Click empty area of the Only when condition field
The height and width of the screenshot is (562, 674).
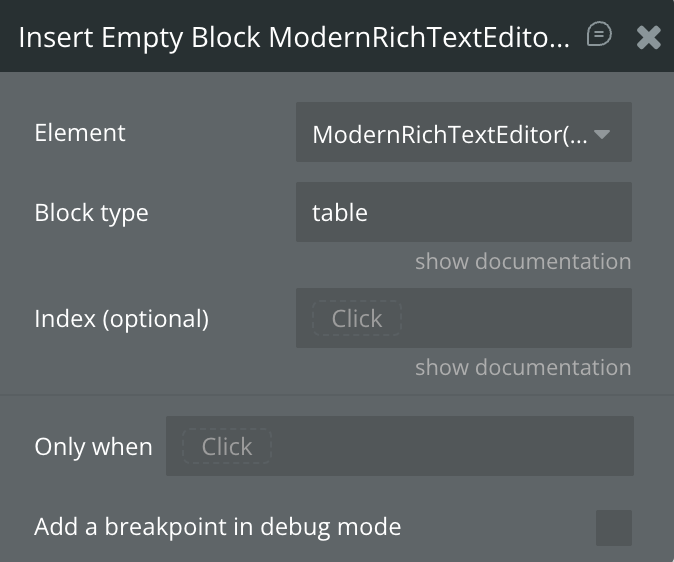(450, 446)
